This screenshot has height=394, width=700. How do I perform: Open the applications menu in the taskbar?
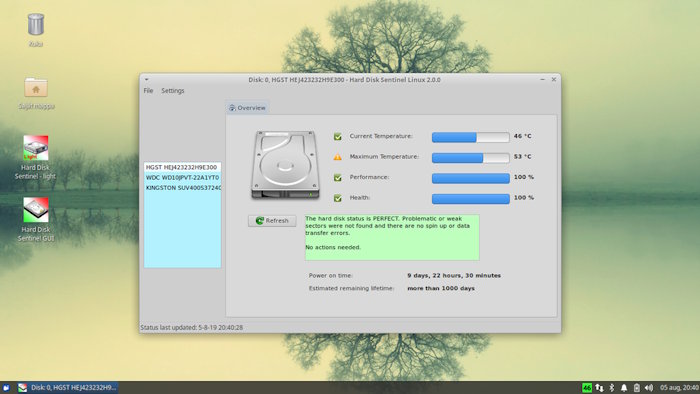[x=6, y=388]
